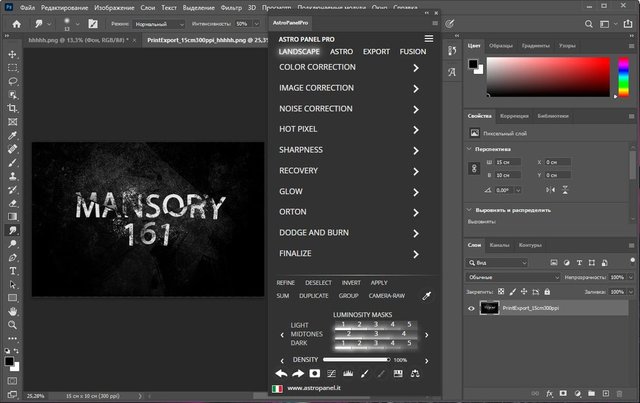Open the Вид layer filter dropdown

(497, 263)
